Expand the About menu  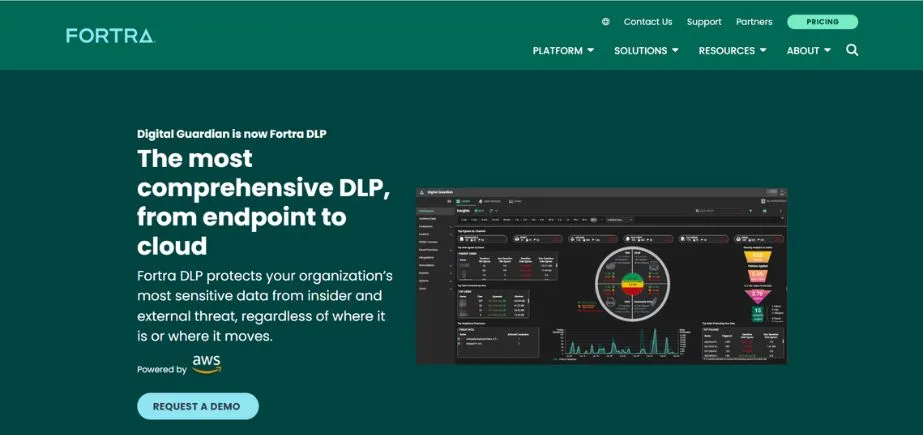point(809,51)
